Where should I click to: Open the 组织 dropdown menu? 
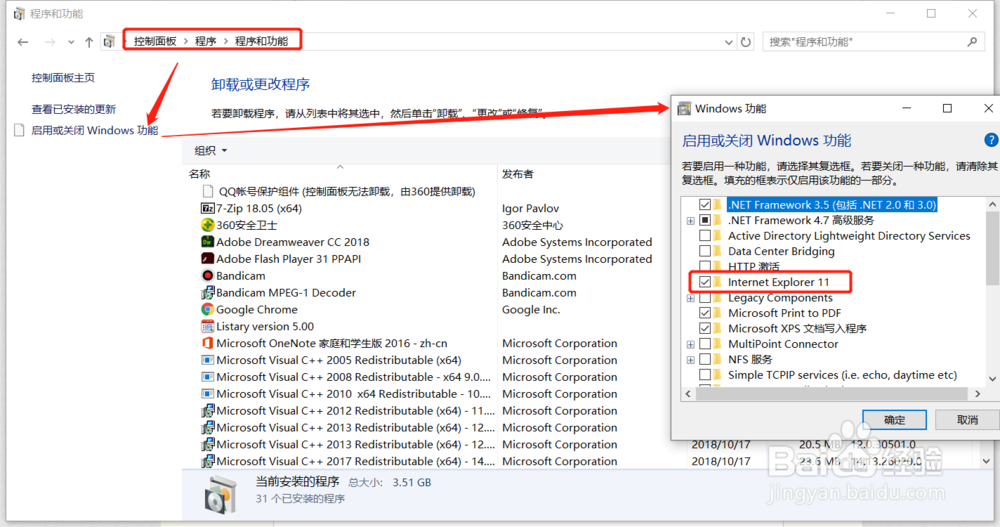tap(210, 151)
